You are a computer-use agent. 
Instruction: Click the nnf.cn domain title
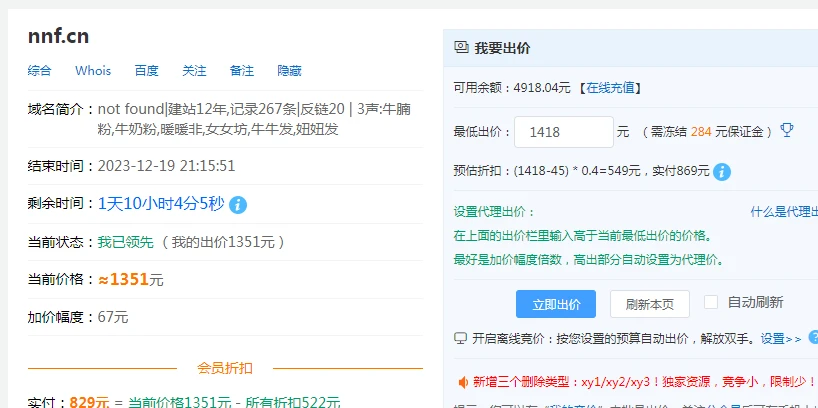coord(59,36)
